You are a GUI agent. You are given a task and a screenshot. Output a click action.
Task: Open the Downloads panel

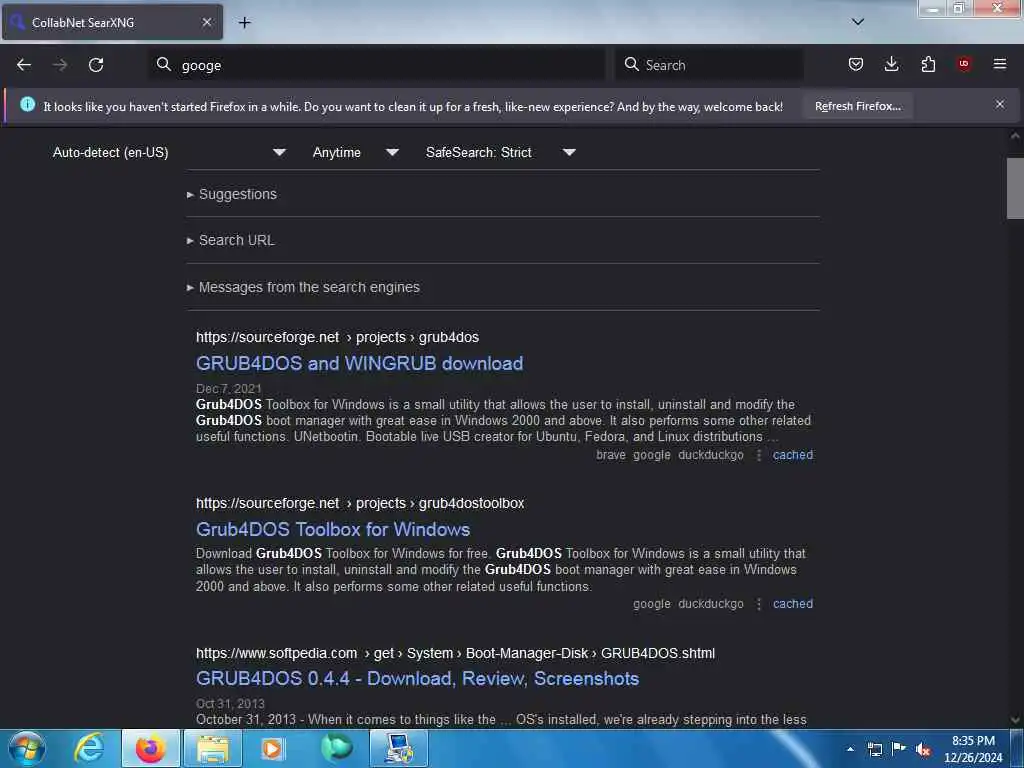tap(891, 64)
